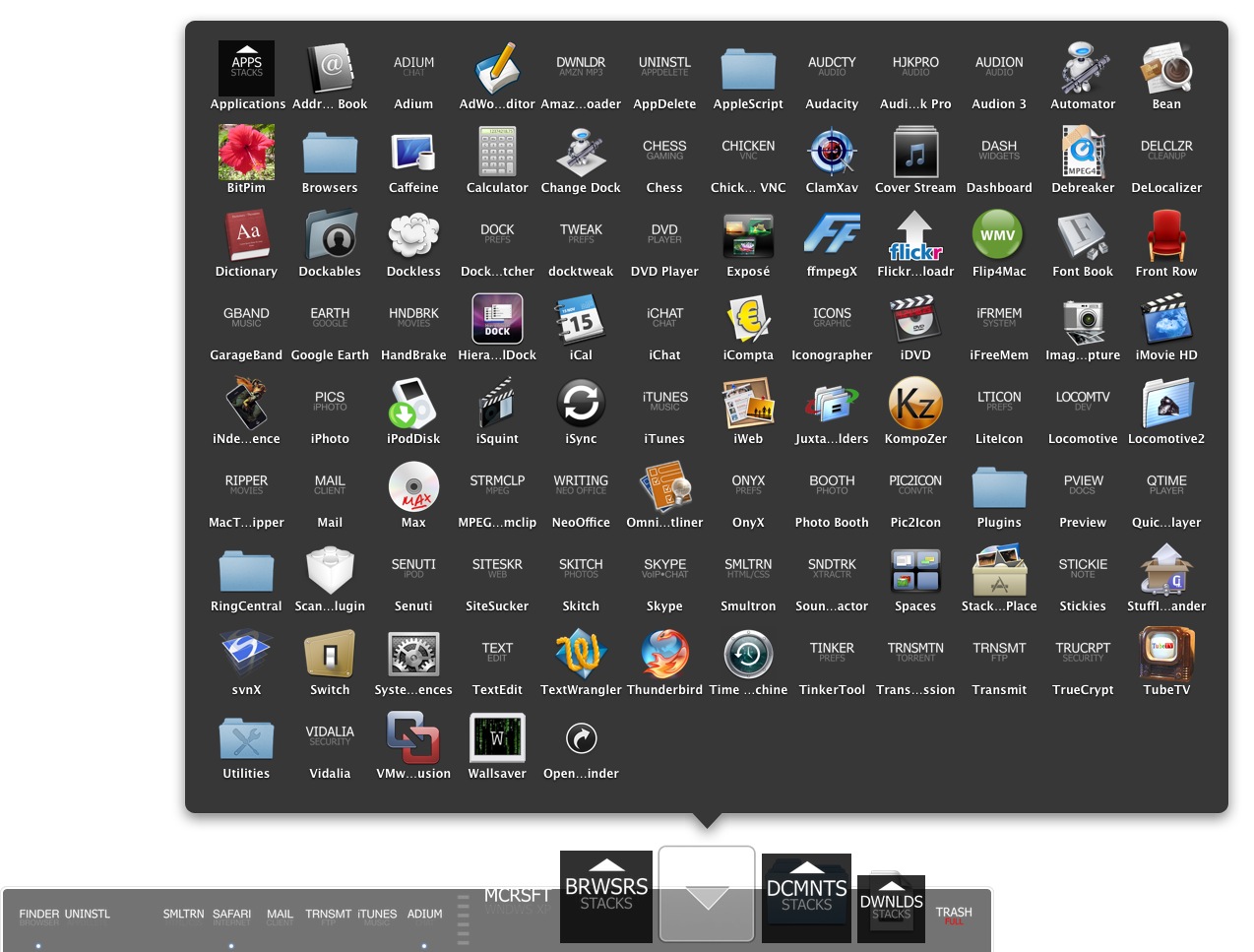Open TubeTV app icon
1254x952 pixels.
click(x=1166, y=654)
